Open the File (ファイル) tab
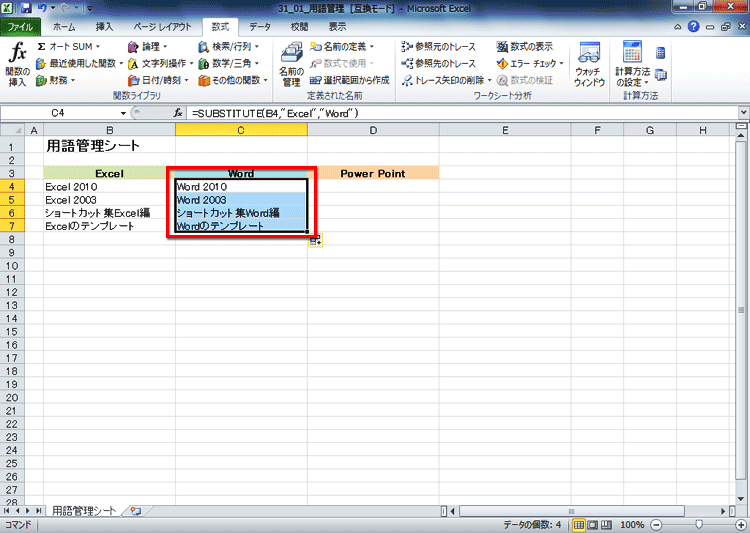The width and height of the screenshot is (750, 533). click(x=20, y=27)
